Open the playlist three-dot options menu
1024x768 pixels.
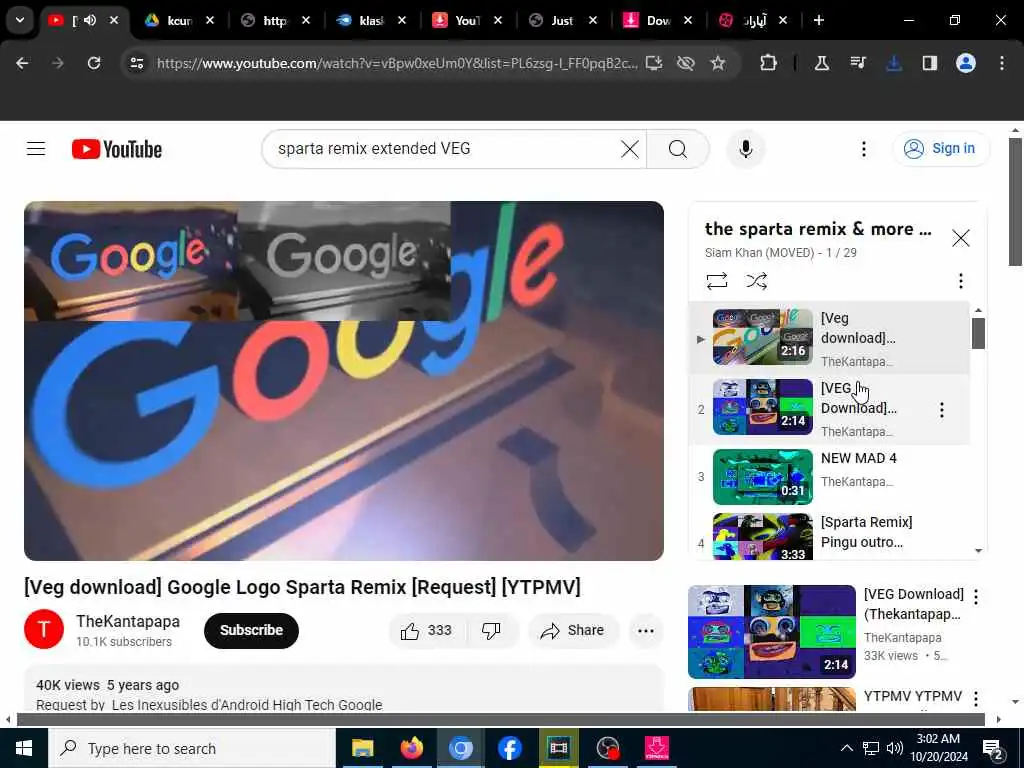pyautogui.click(x=960, y=281)
